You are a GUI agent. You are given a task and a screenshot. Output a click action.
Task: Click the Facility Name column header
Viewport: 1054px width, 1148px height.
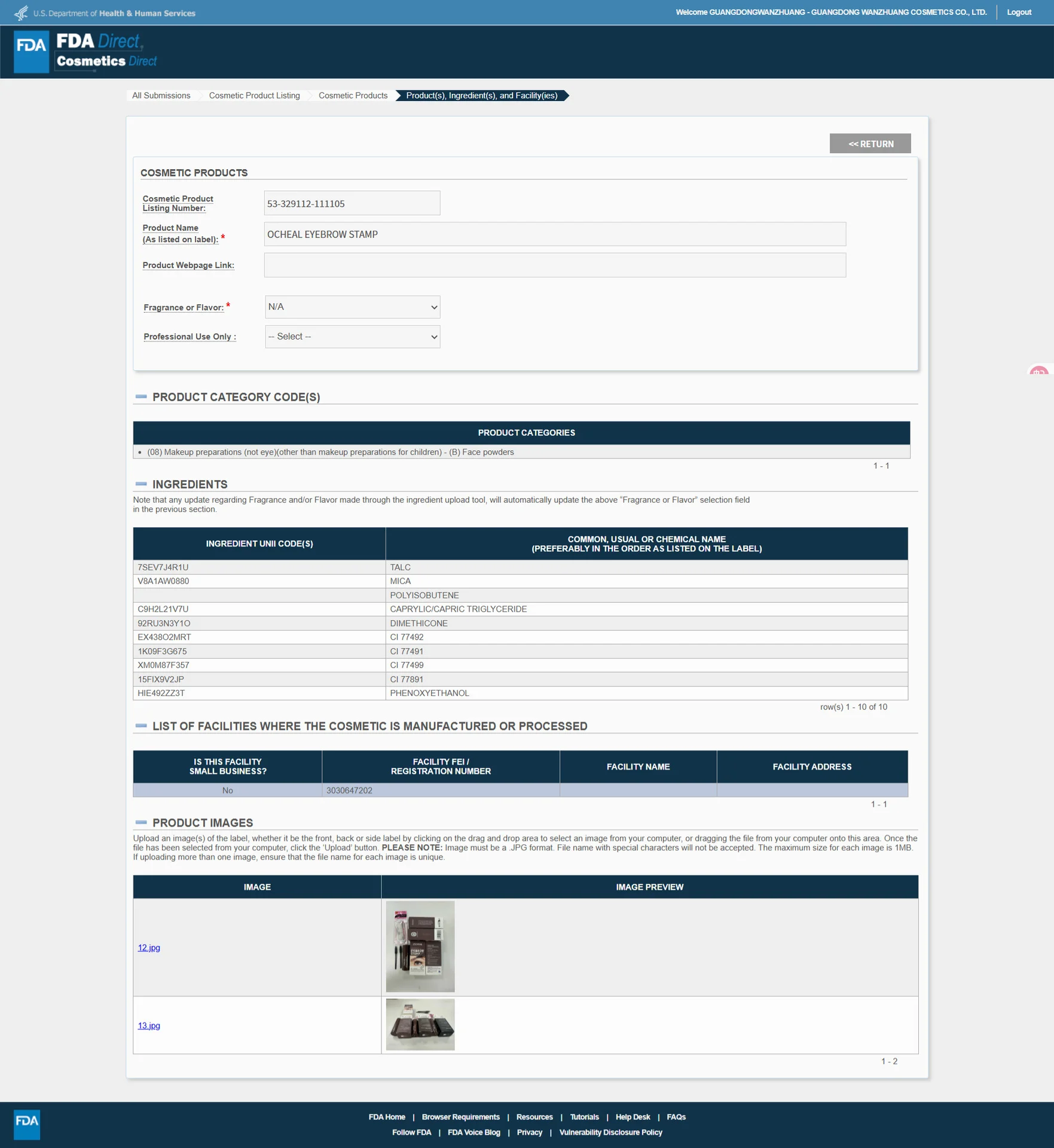coord(638,767)
